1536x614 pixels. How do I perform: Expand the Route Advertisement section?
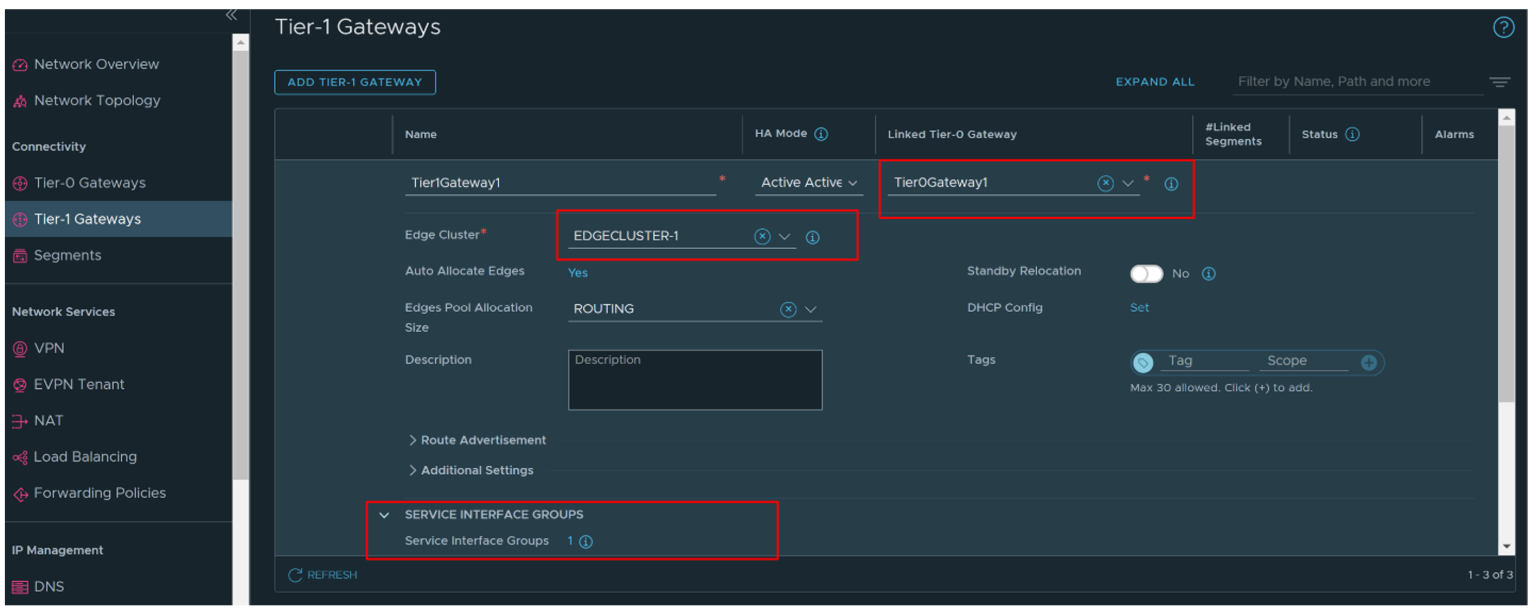point(477,440)
